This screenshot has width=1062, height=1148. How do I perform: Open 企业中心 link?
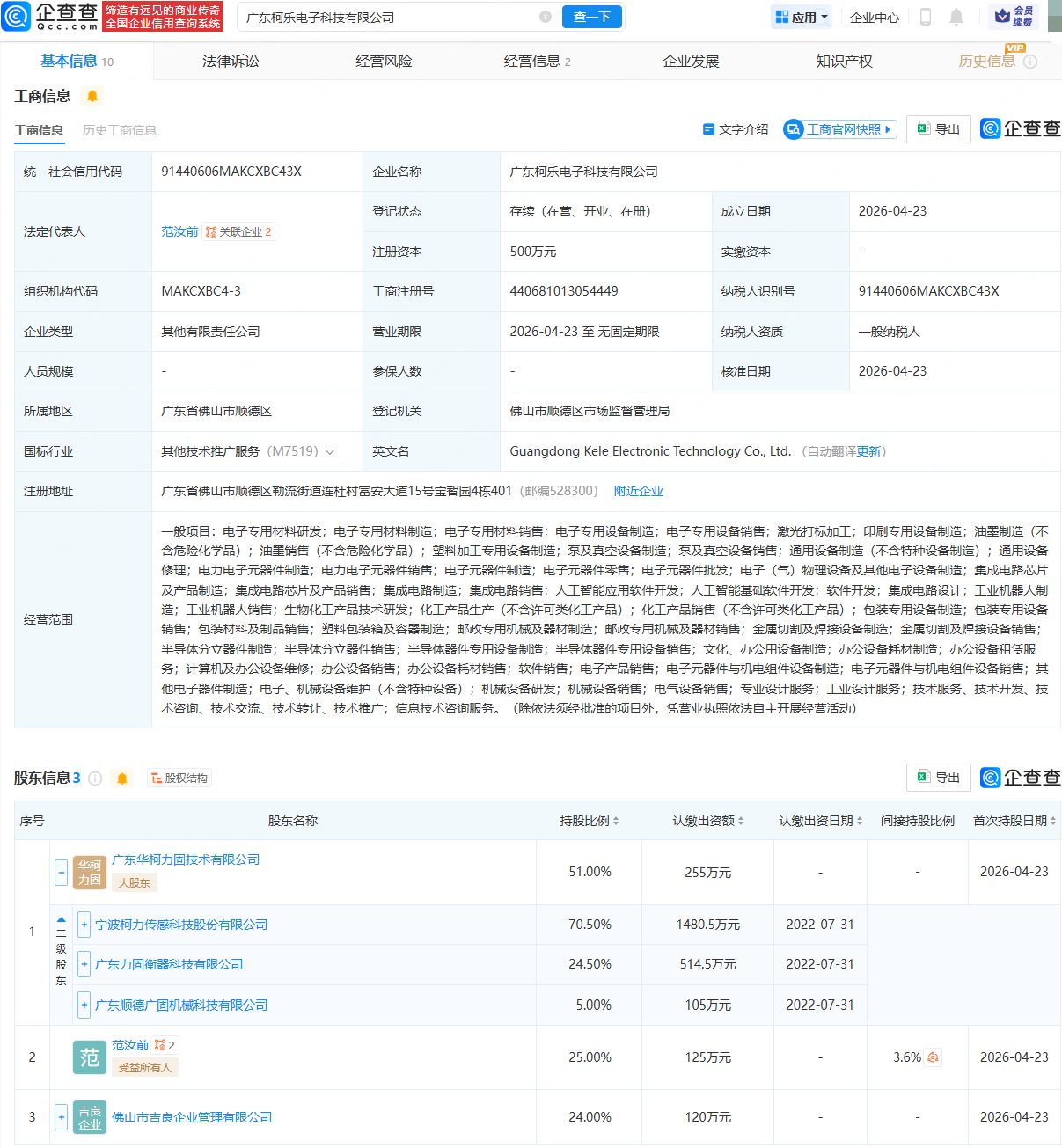tap(875, 17)
